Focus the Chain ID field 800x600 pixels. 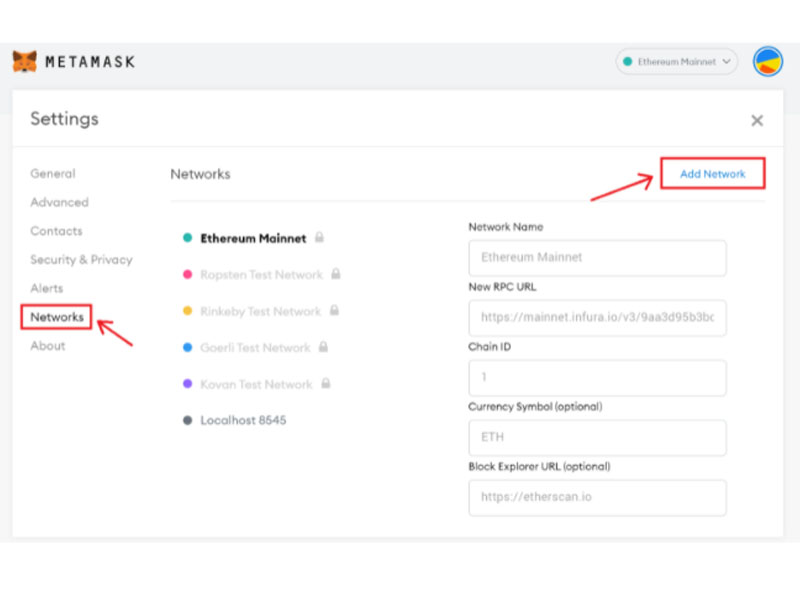click(x=597, y=378)
